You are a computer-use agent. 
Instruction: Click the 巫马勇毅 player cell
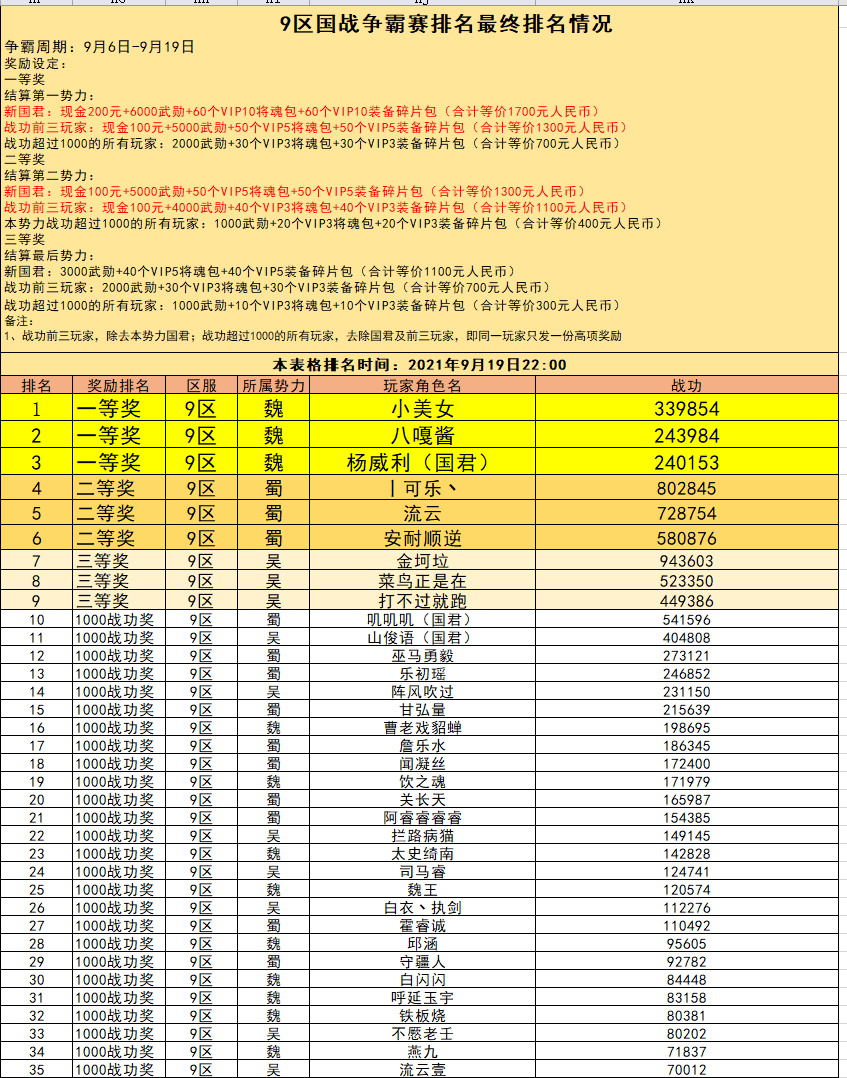tap(422, 655)
